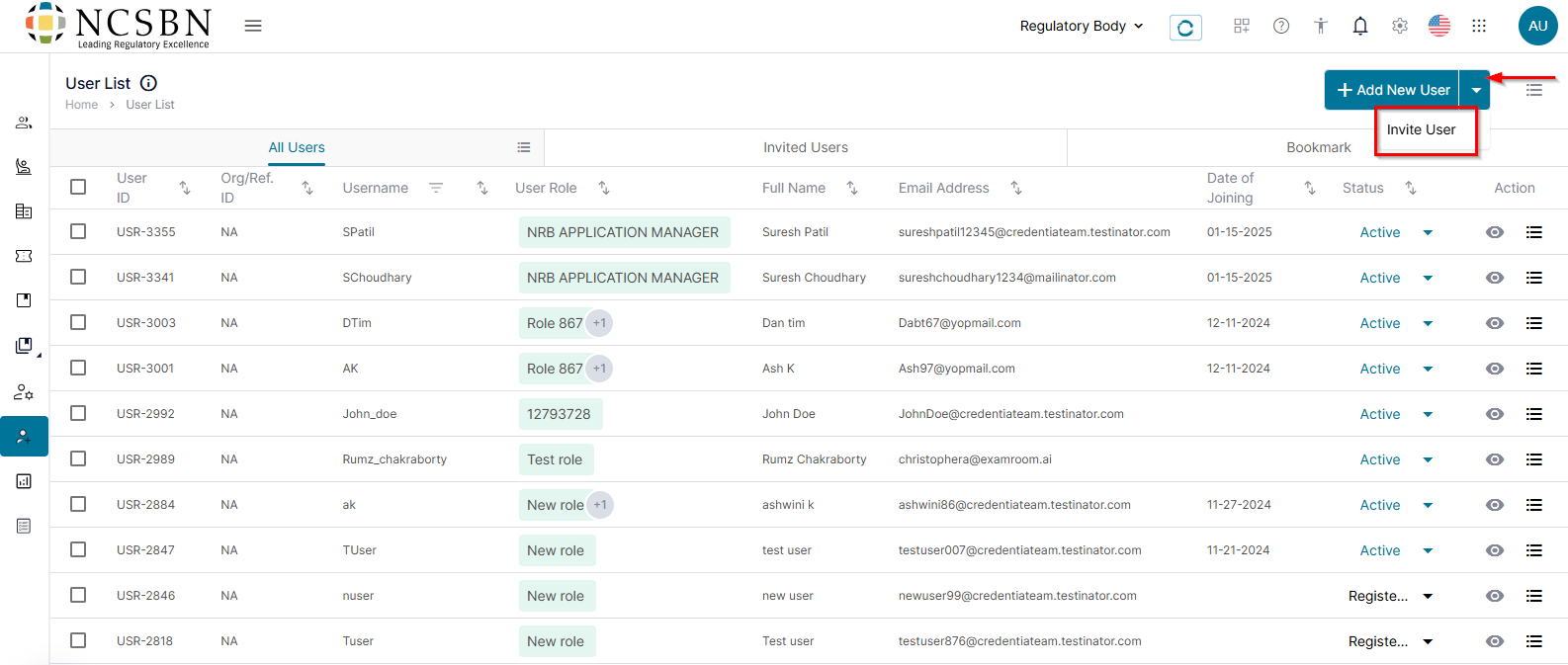The width and height of the screenshot is (1568, 665).
Task: Open status dropdown arrow for USR-3003
Action: [1428, 323]
